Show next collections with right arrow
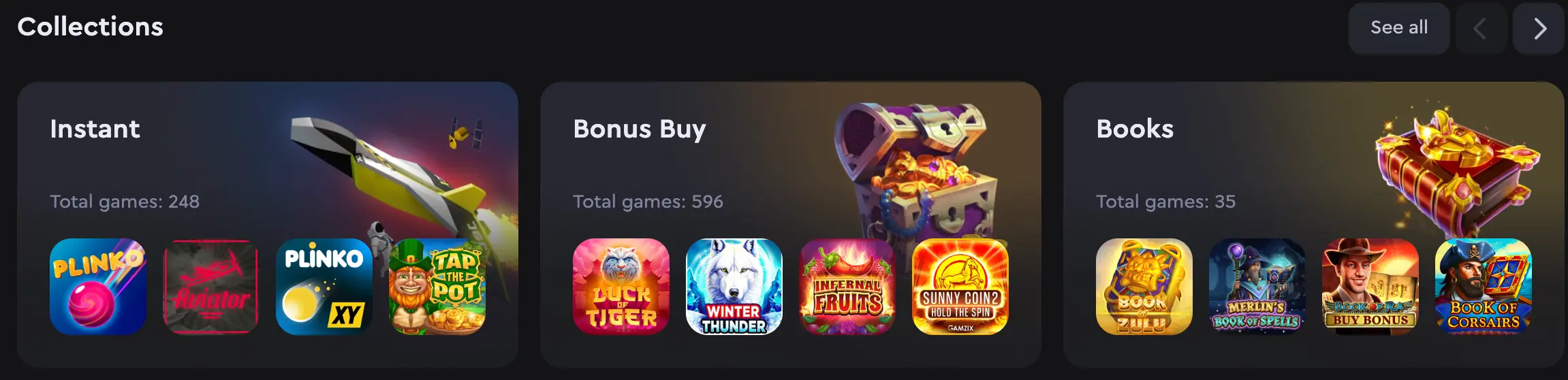This screenshot has height=380, width=1568. pos(1539,28)
